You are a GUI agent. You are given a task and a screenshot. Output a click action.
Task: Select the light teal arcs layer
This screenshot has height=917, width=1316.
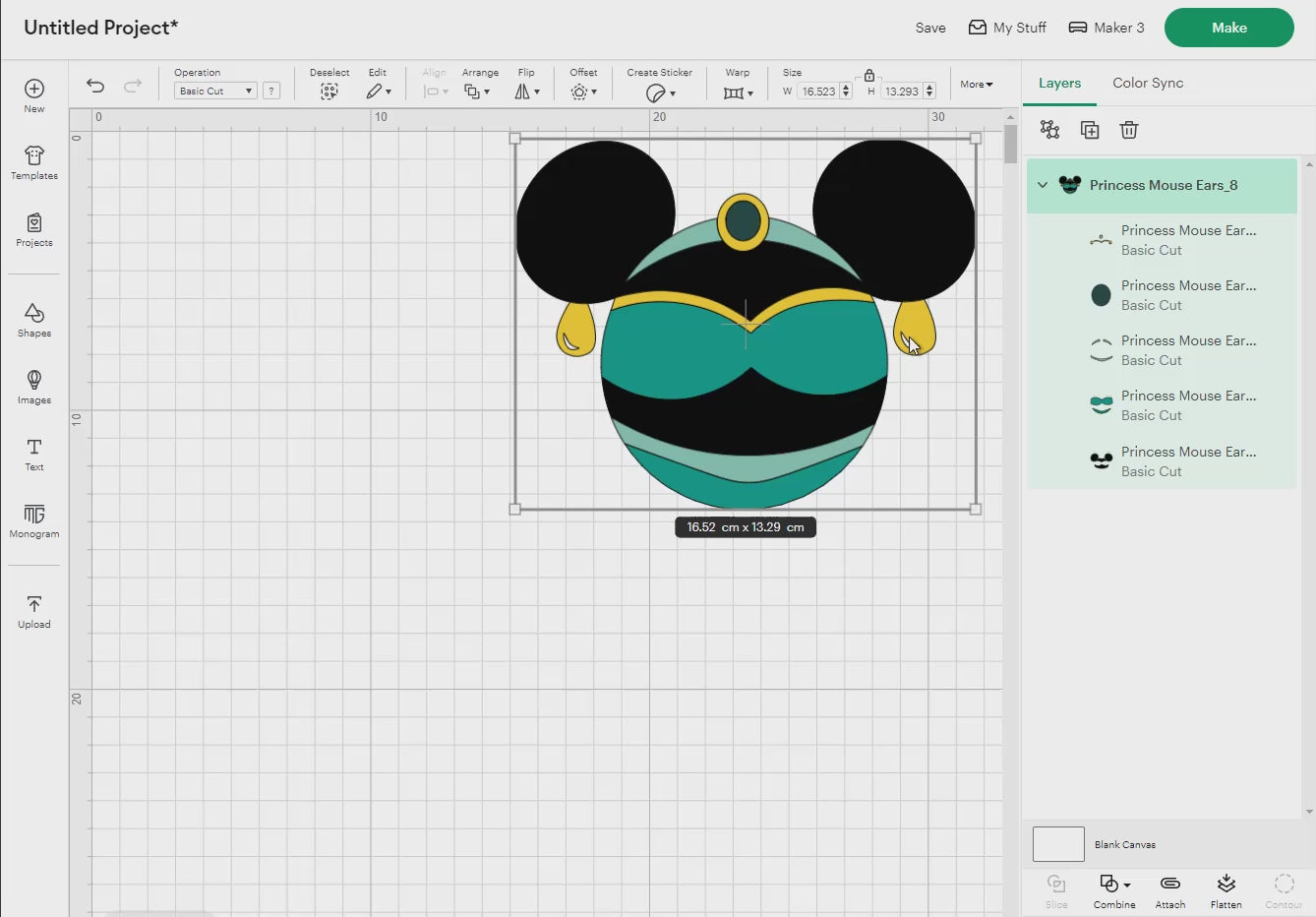pyautogui.click(x=1162, y=350)
